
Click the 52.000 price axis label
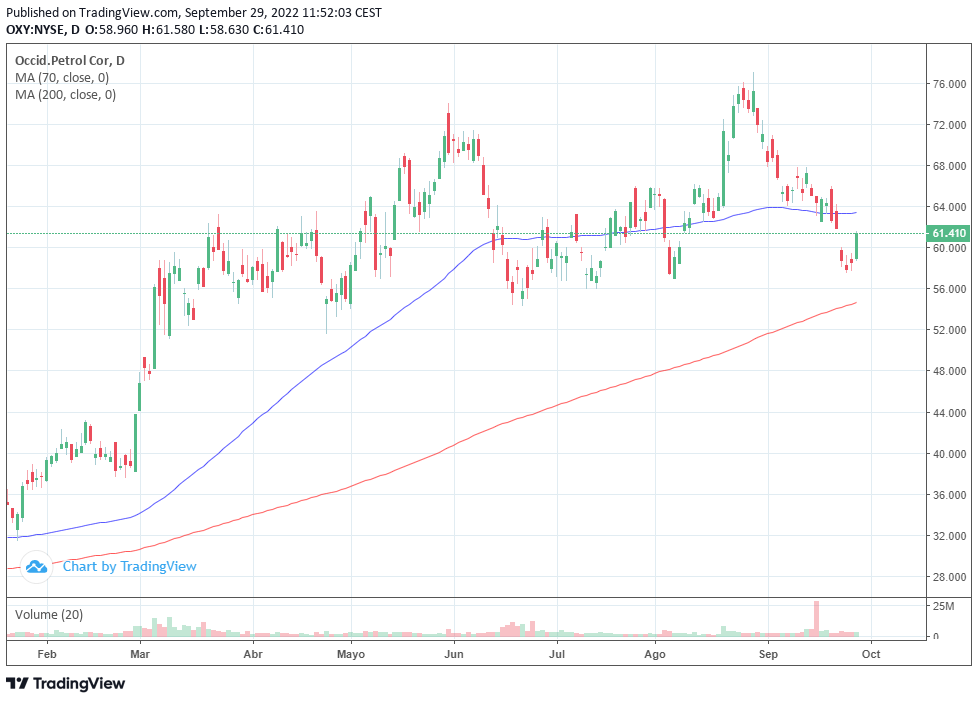point(949,330)
